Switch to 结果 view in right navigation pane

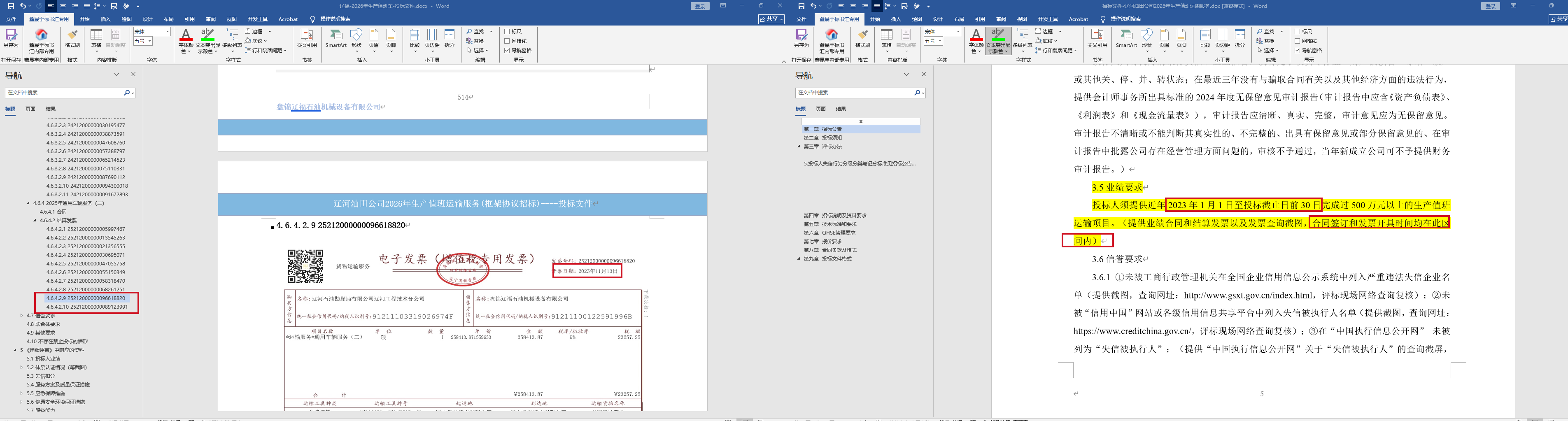point(841,109)
